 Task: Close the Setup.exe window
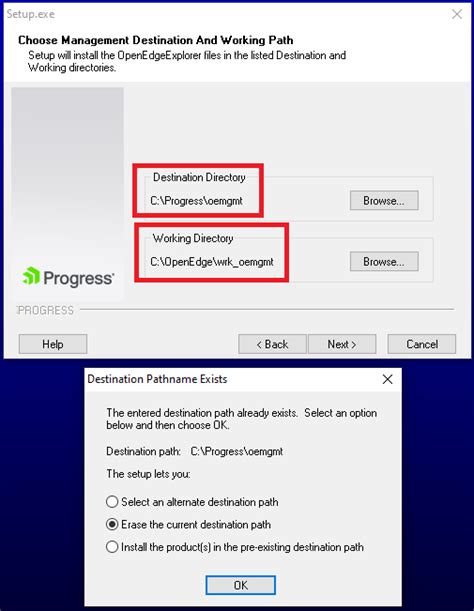pyautogui.click(x=457, y=14)
